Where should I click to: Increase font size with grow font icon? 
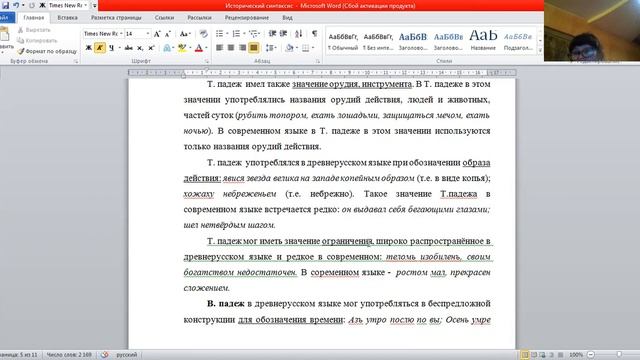[157, 34]
